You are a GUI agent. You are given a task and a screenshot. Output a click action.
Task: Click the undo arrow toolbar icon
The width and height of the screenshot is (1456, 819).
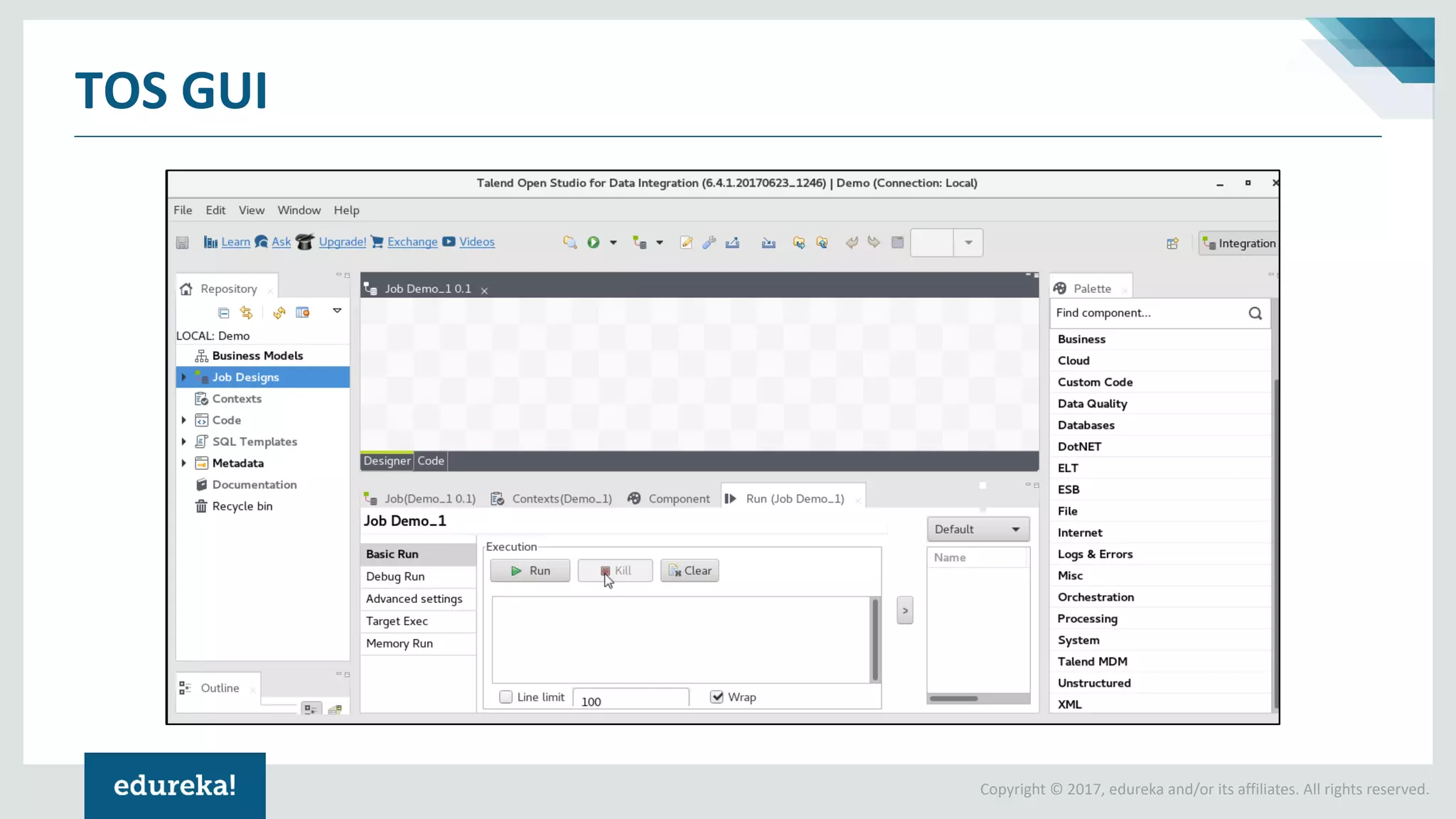[851, 242]
